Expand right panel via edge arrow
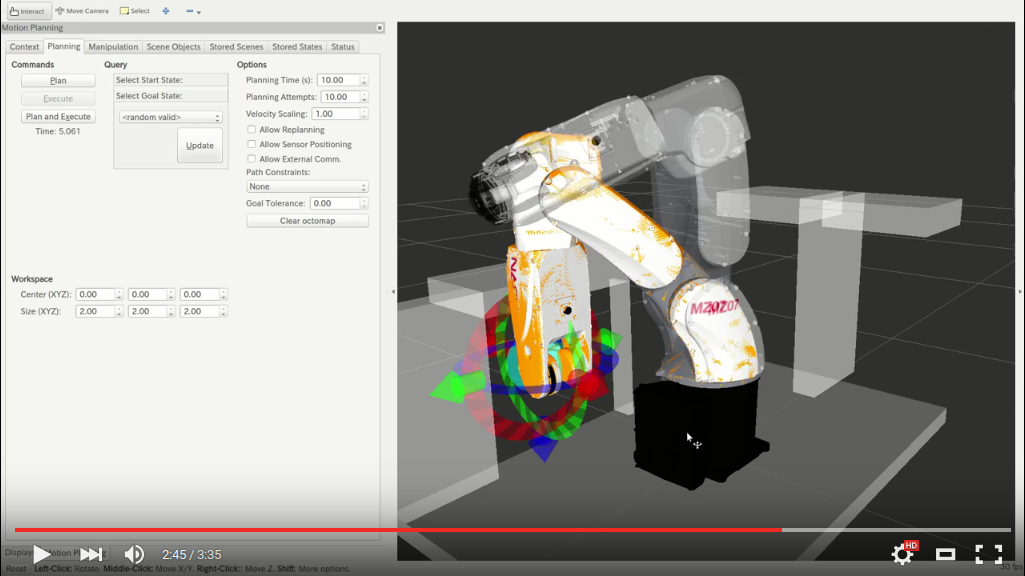Viewport: 1025px width, 576px height. point(1020,292)
